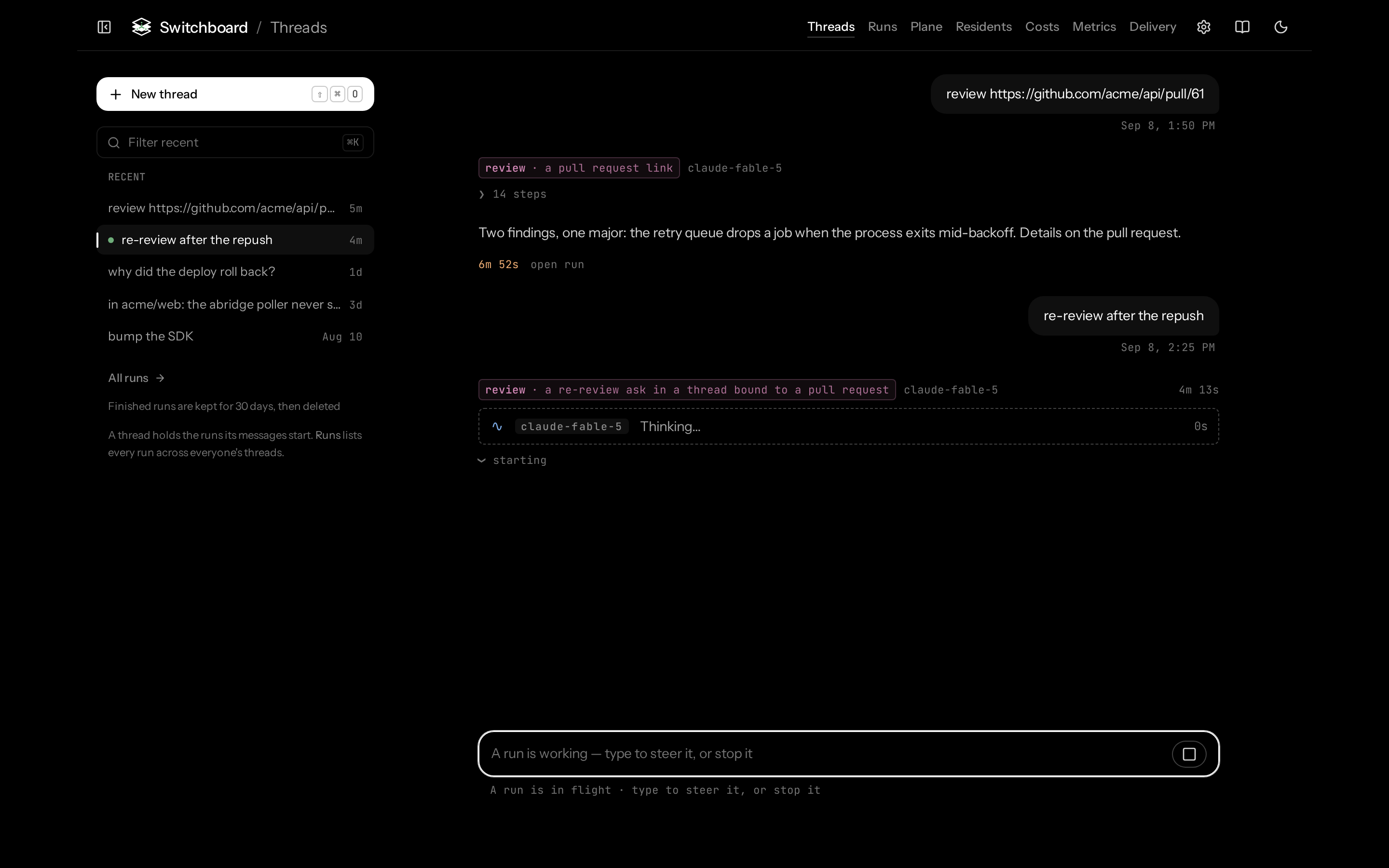Click the arrow next to All runs

160,378
